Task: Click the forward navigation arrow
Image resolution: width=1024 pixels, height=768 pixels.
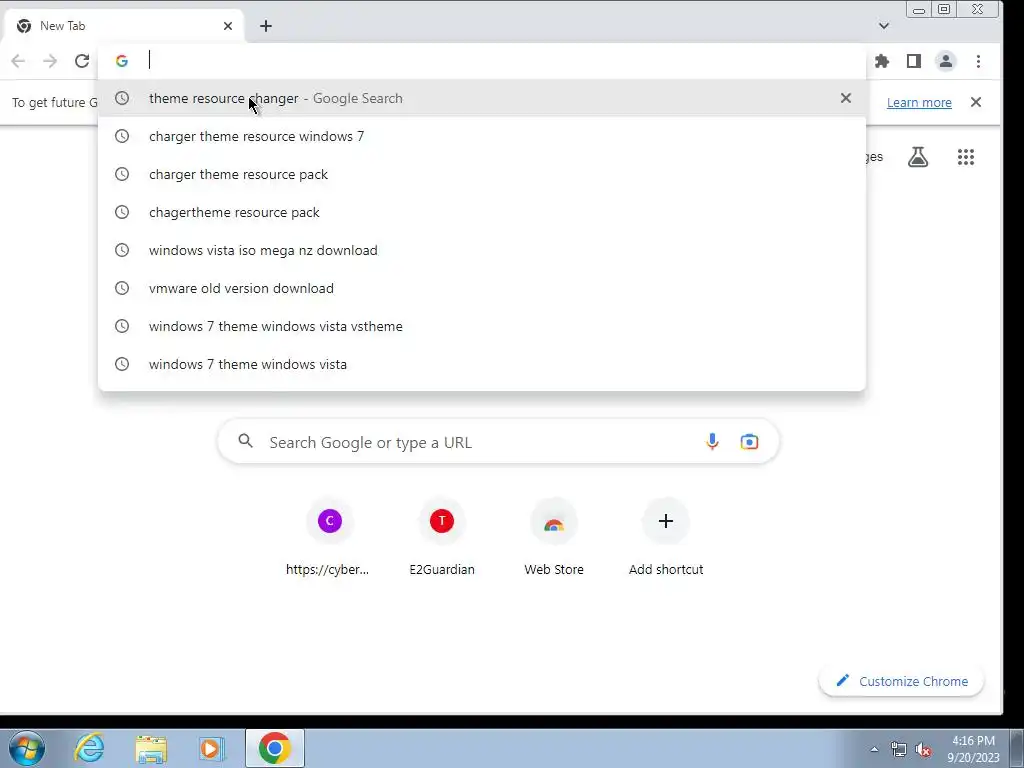Action: [x=50, y=61]
